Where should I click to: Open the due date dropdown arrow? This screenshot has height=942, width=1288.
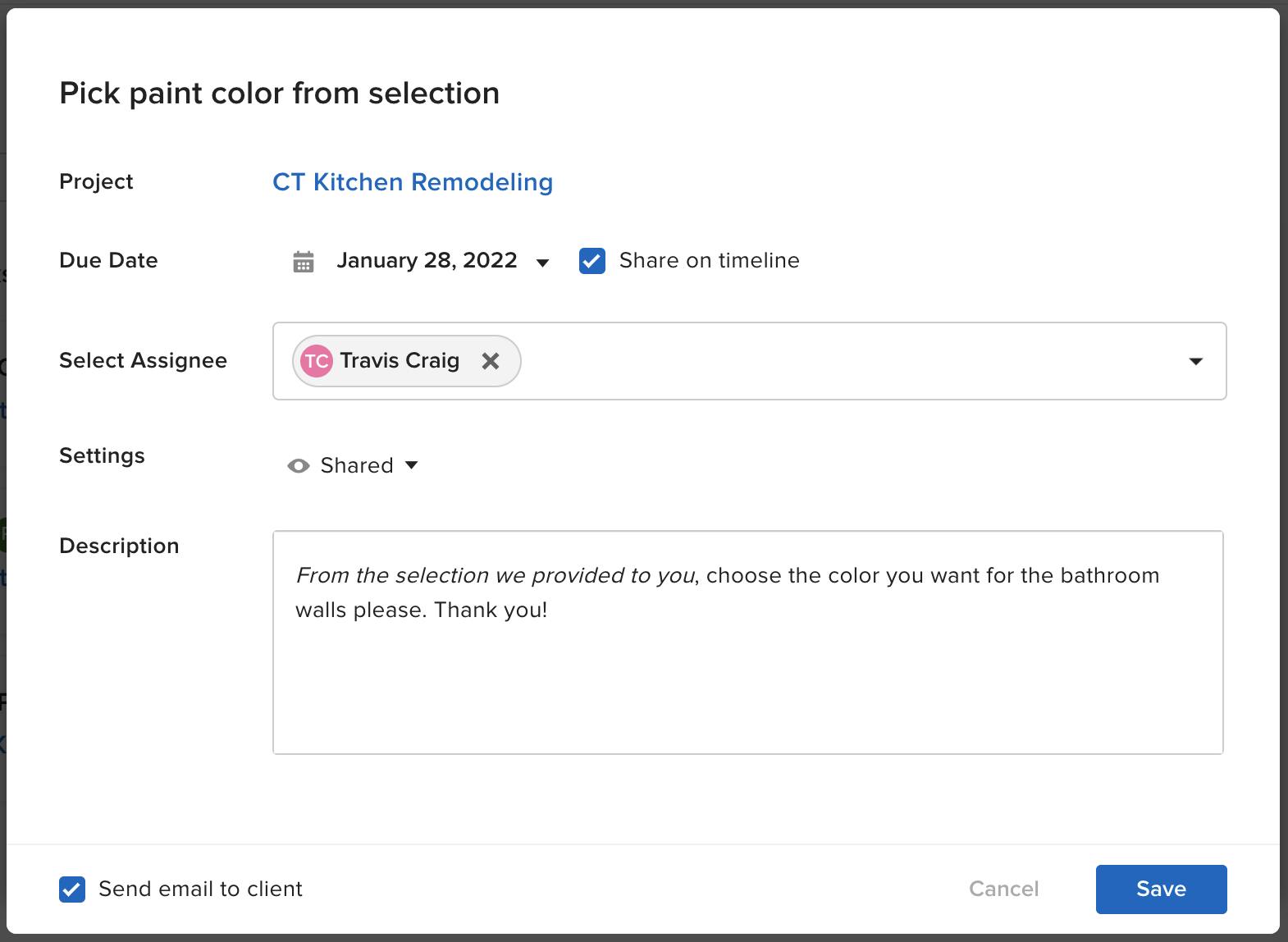coord(542,263)
